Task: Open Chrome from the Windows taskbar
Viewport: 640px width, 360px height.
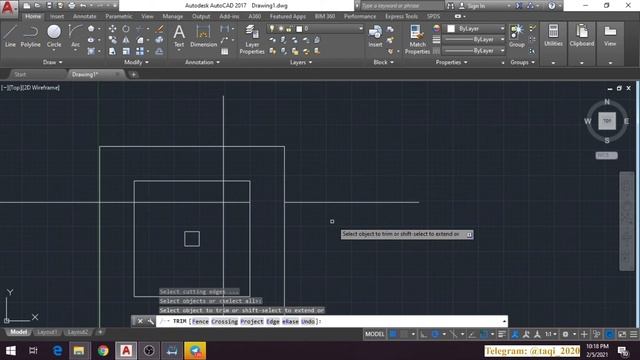Action: tap(103, 351)
